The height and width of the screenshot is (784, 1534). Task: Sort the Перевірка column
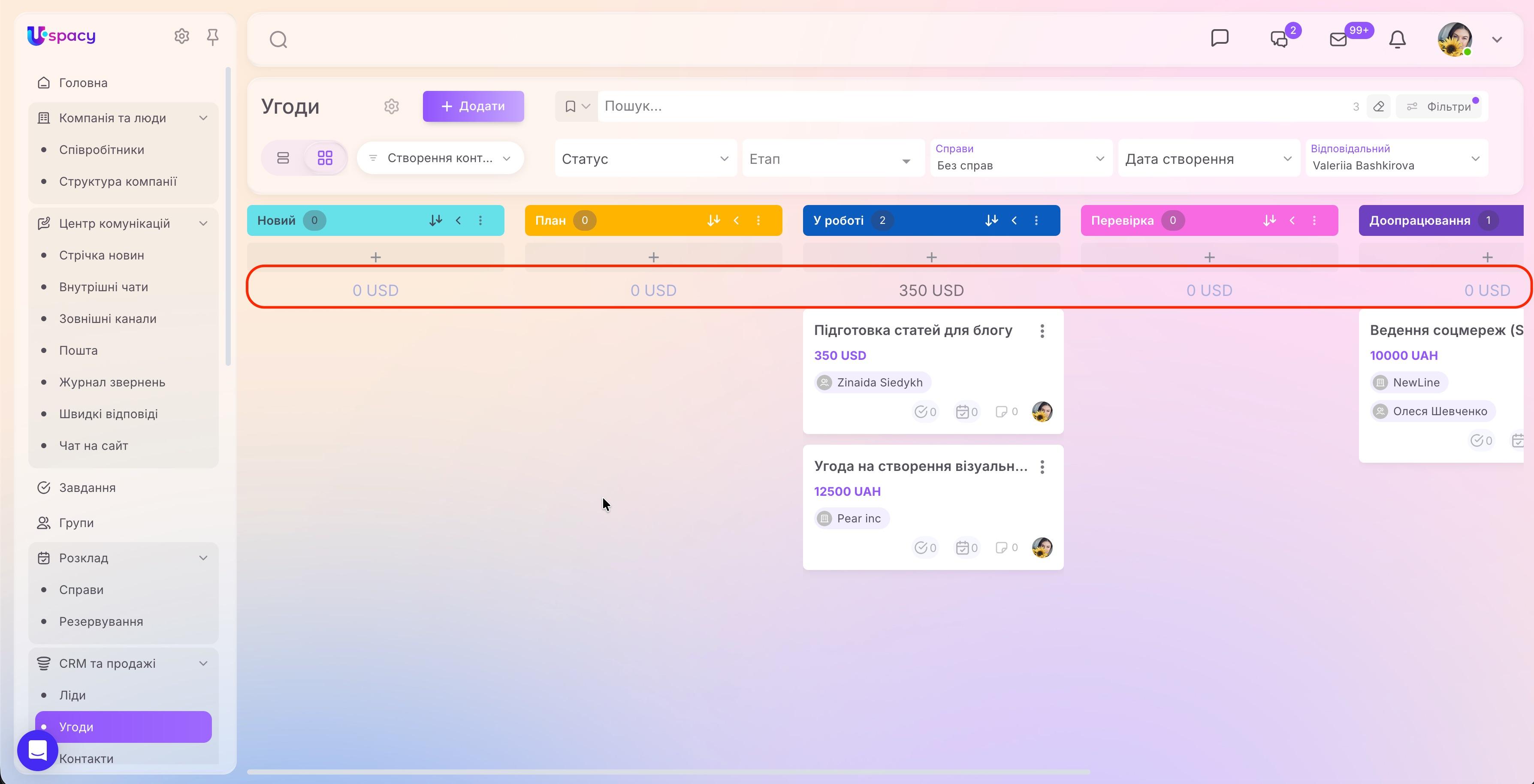coord(1269,220)
